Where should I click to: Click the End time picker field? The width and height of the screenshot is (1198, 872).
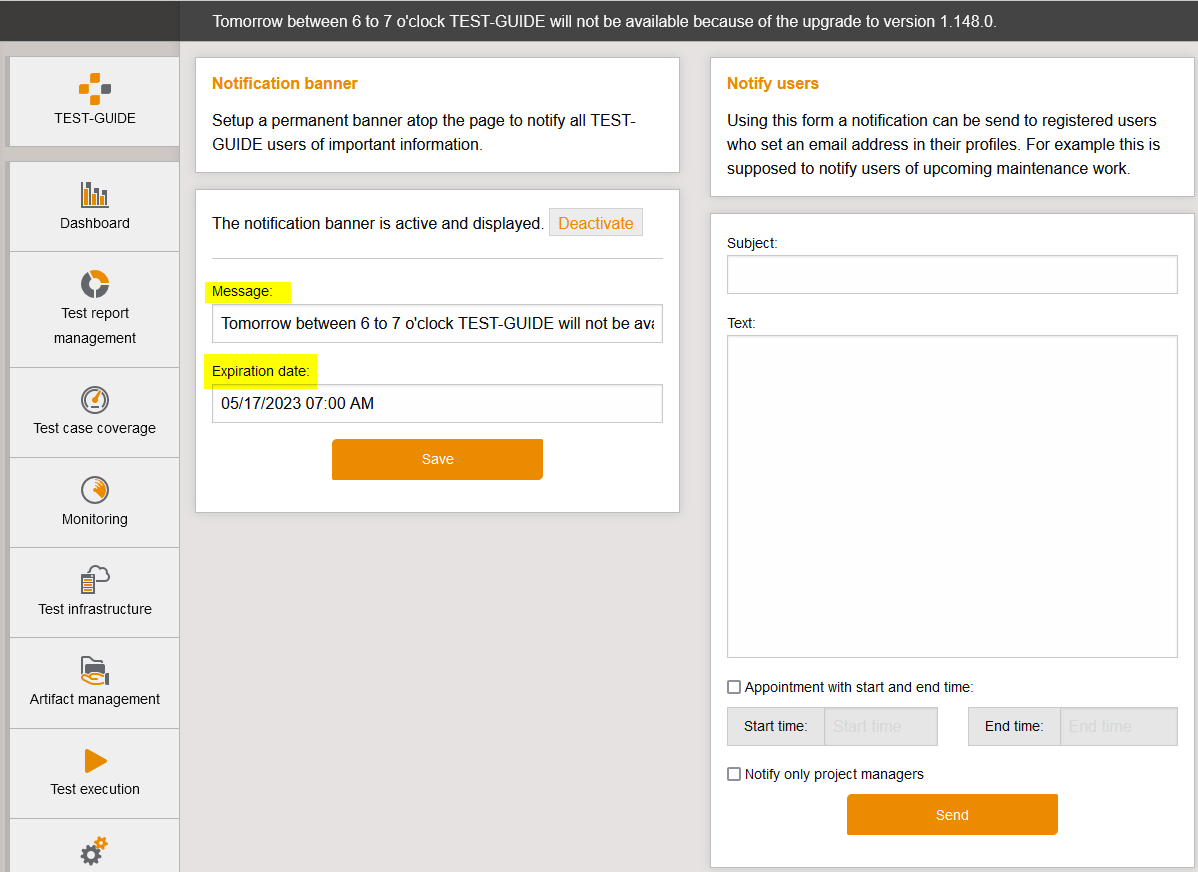tap(1118, 727)
